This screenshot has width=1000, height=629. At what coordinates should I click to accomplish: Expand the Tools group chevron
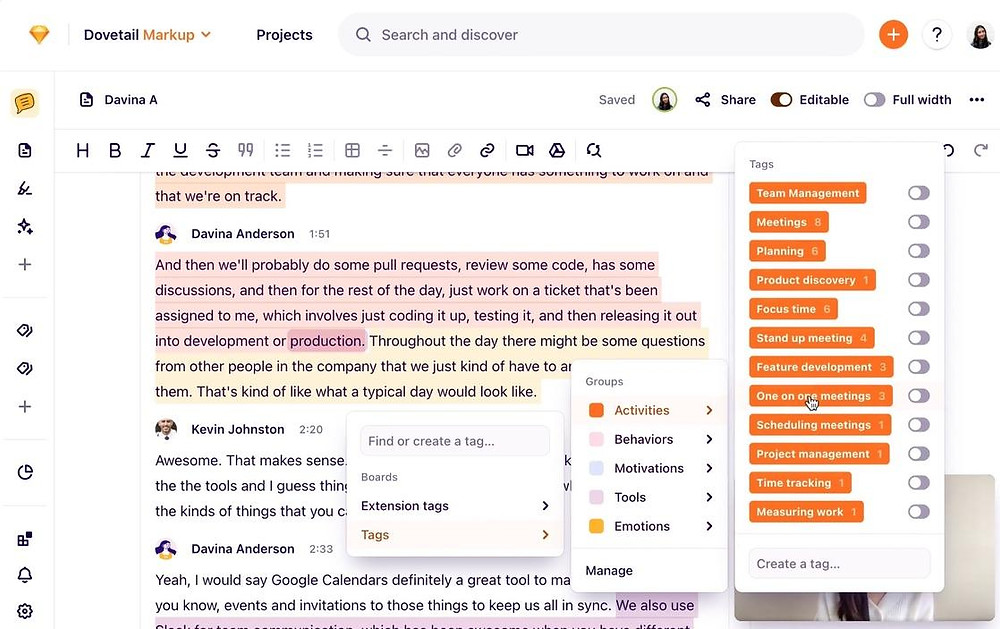[x=709, y=497]
